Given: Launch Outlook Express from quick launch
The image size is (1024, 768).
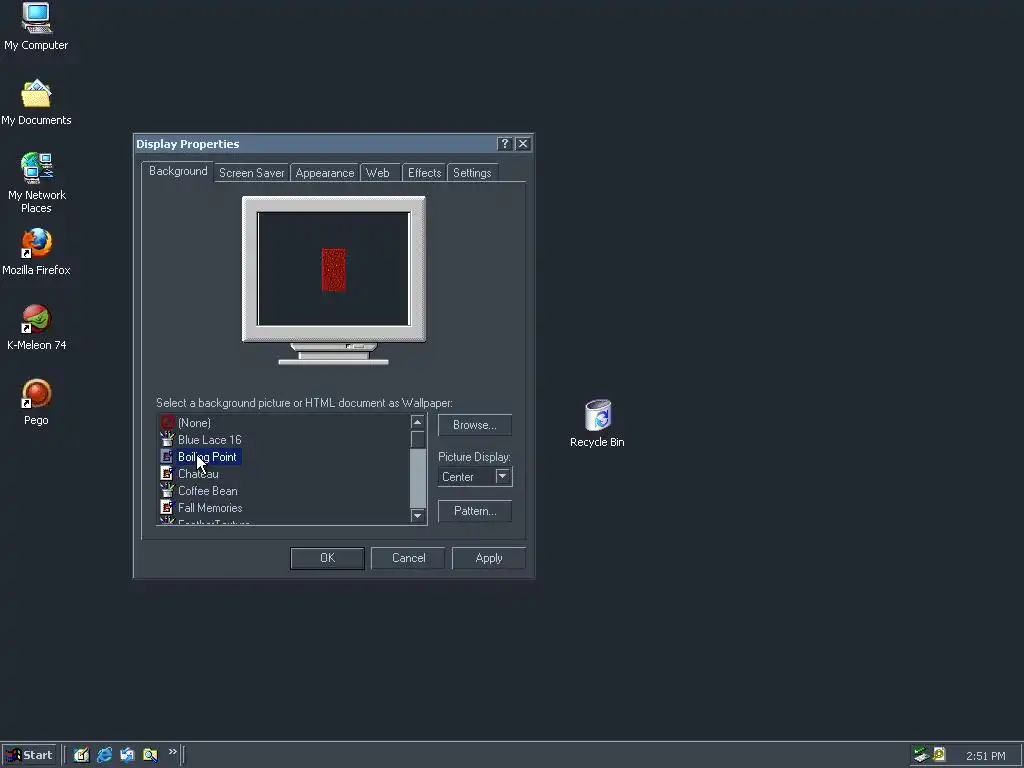Looking at the screenshot, I should (127, 755).
